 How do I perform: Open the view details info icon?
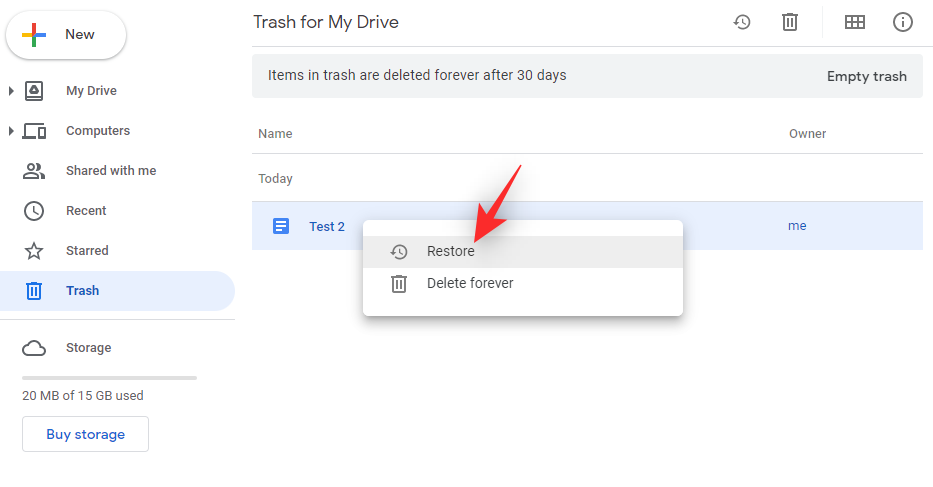903,23
